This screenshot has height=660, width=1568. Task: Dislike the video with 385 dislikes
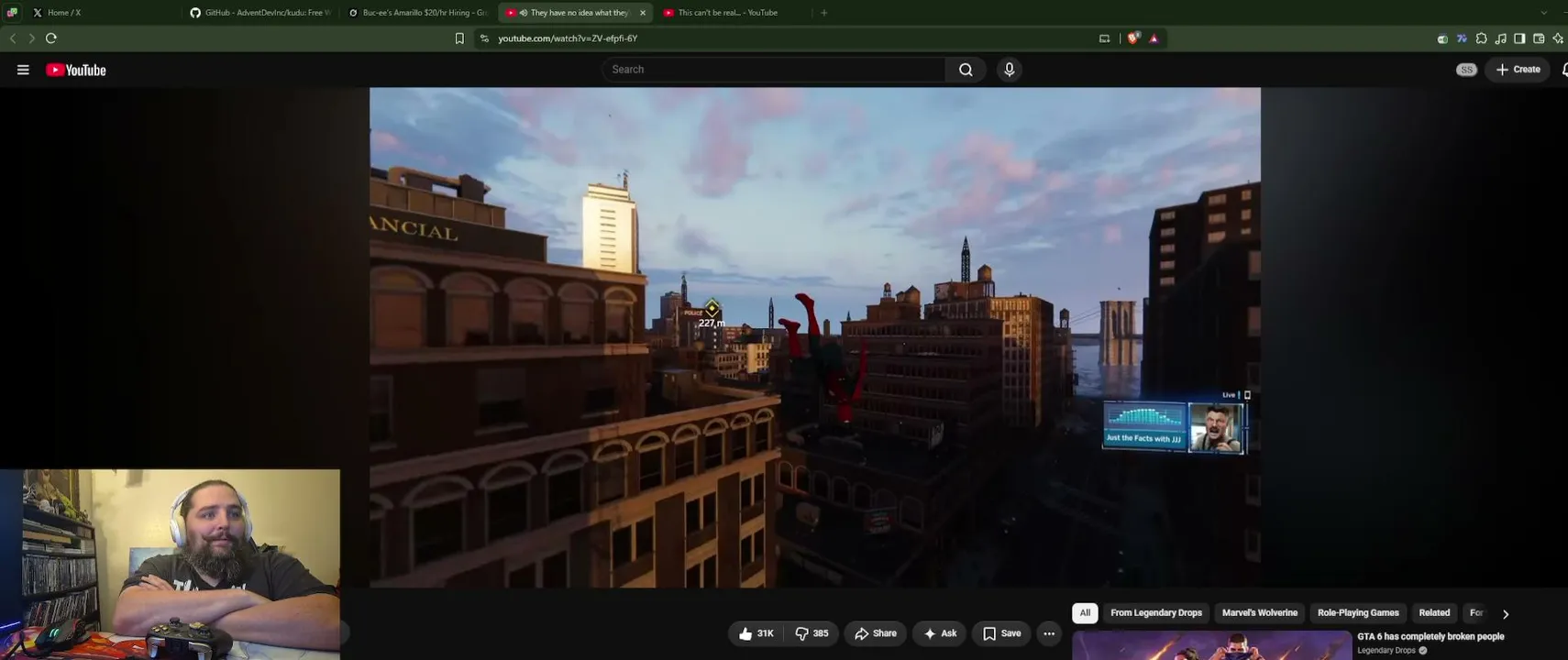812,633
